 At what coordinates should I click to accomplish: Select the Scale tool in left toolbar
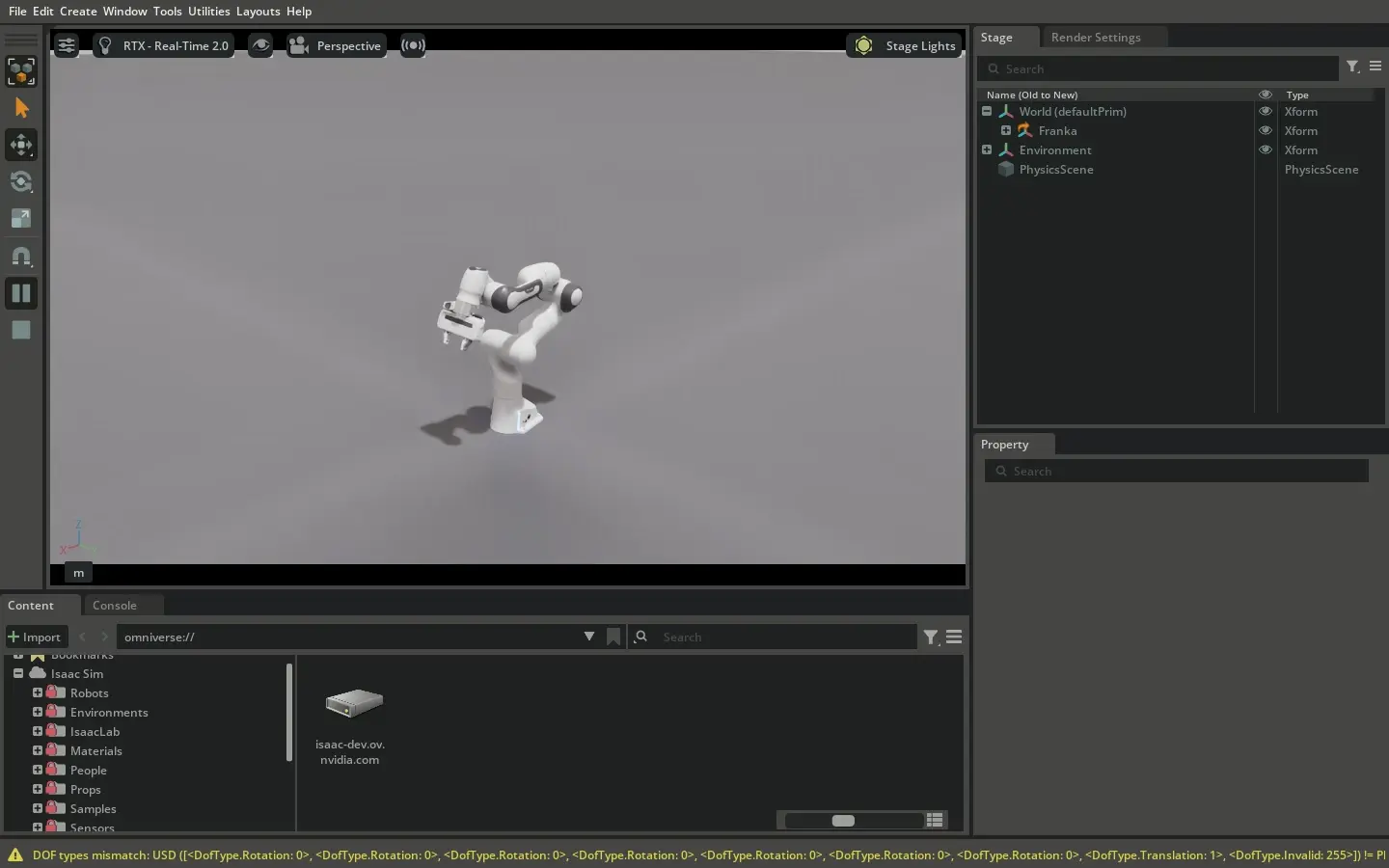pyautogui.click(x=21, y=219)
